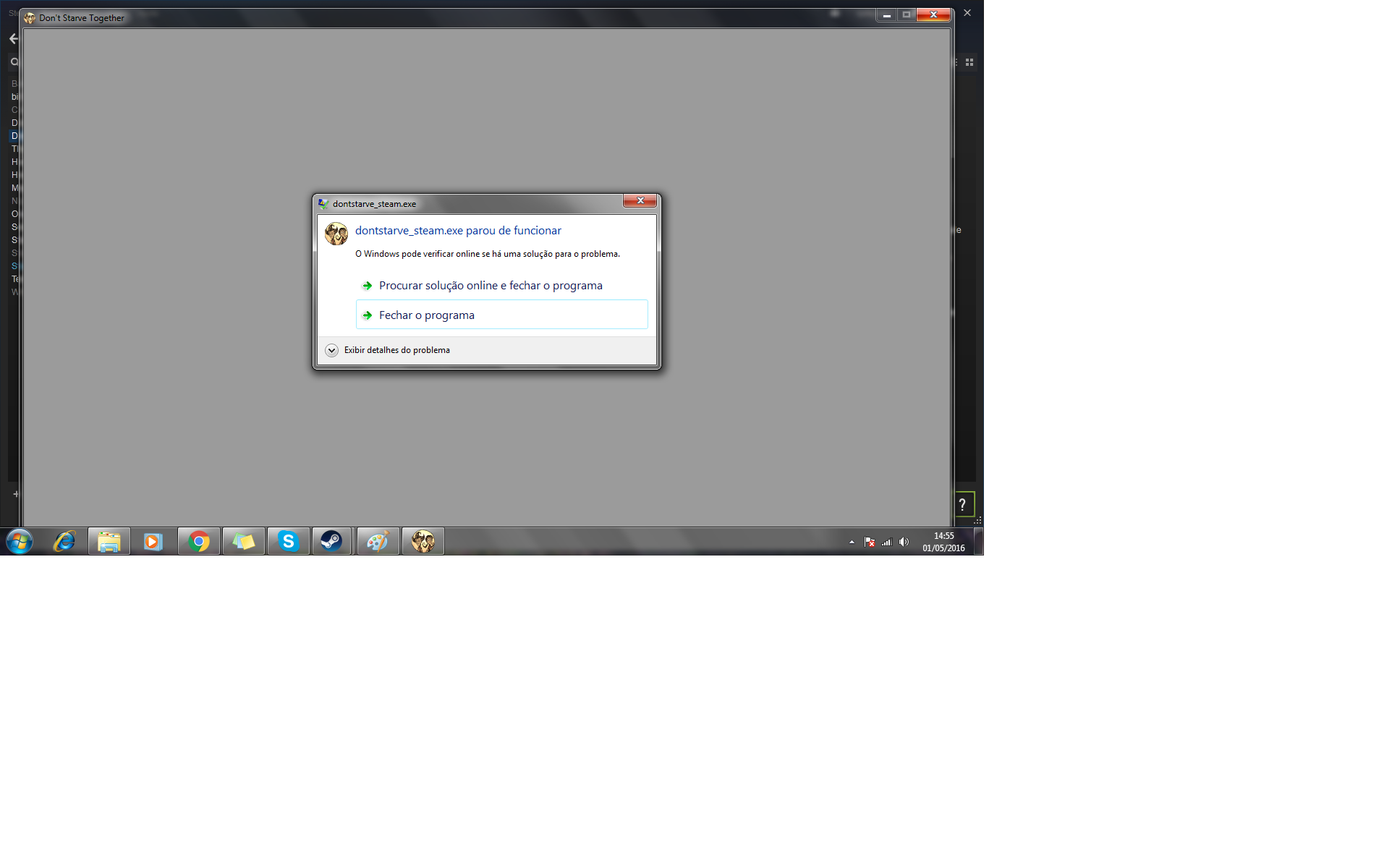Click the plus icon in Steam's bottom-left corner

pos(16,494)
